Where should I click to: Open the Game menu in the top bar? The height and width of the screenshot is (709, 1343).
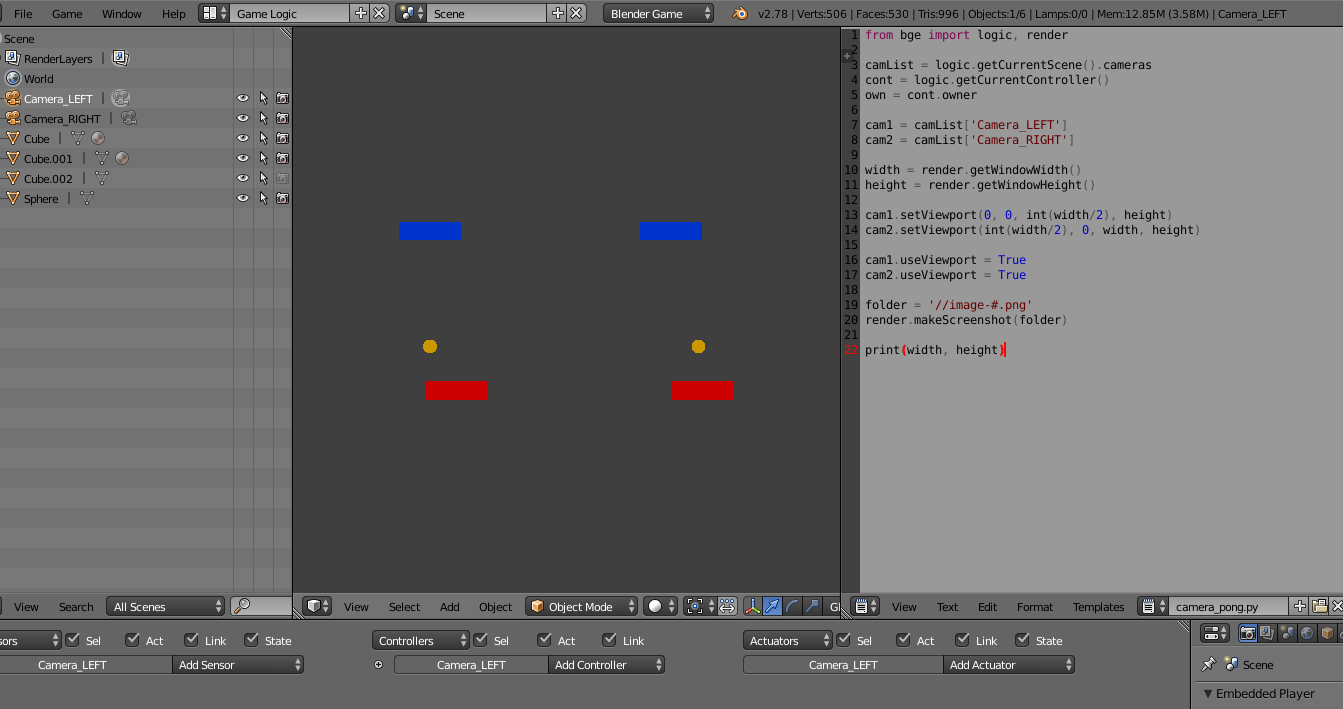[66, 14]
